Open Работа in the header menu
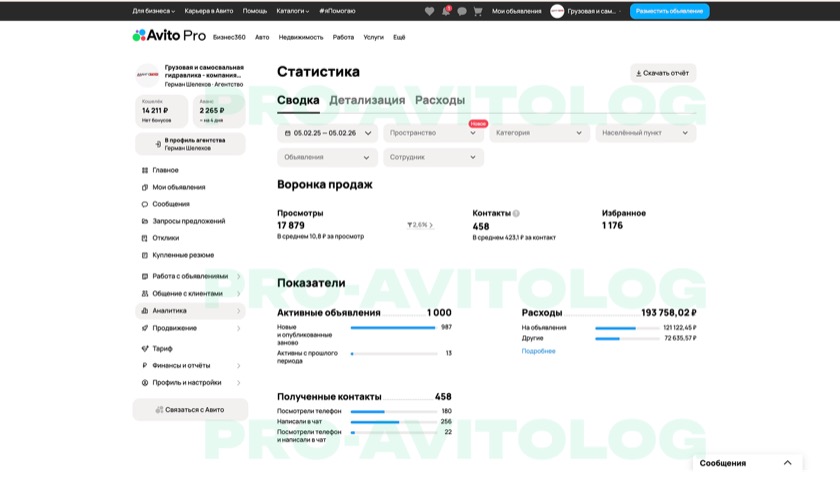The image size is (840, 479). pos(343,38)
